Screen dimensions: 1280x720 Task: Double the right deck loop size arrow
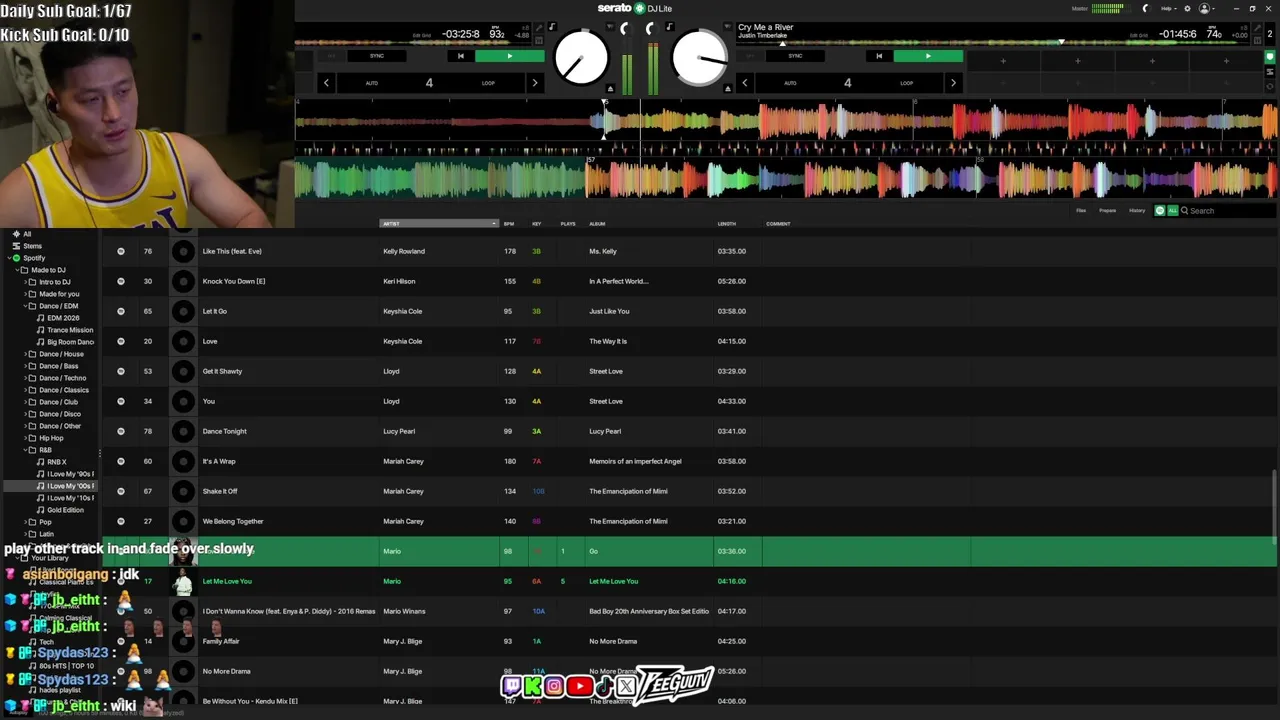tap(952, 83)
